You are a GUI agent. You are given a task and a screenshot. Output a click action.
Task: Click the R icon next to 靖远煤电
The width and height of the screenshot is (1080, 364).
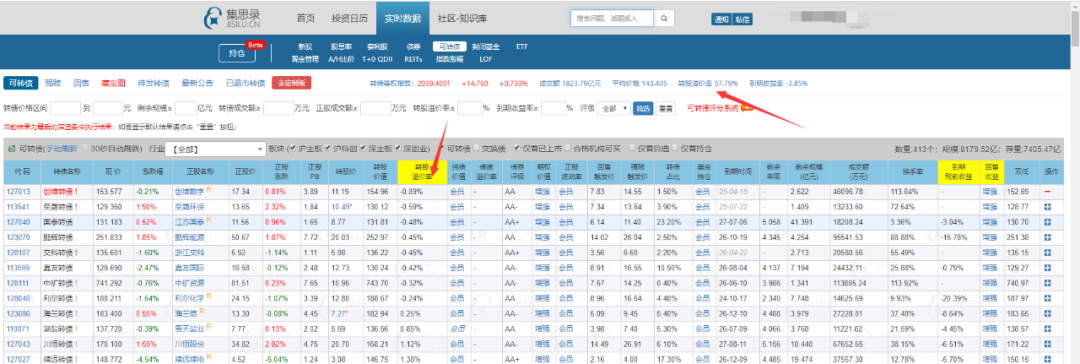208,357
